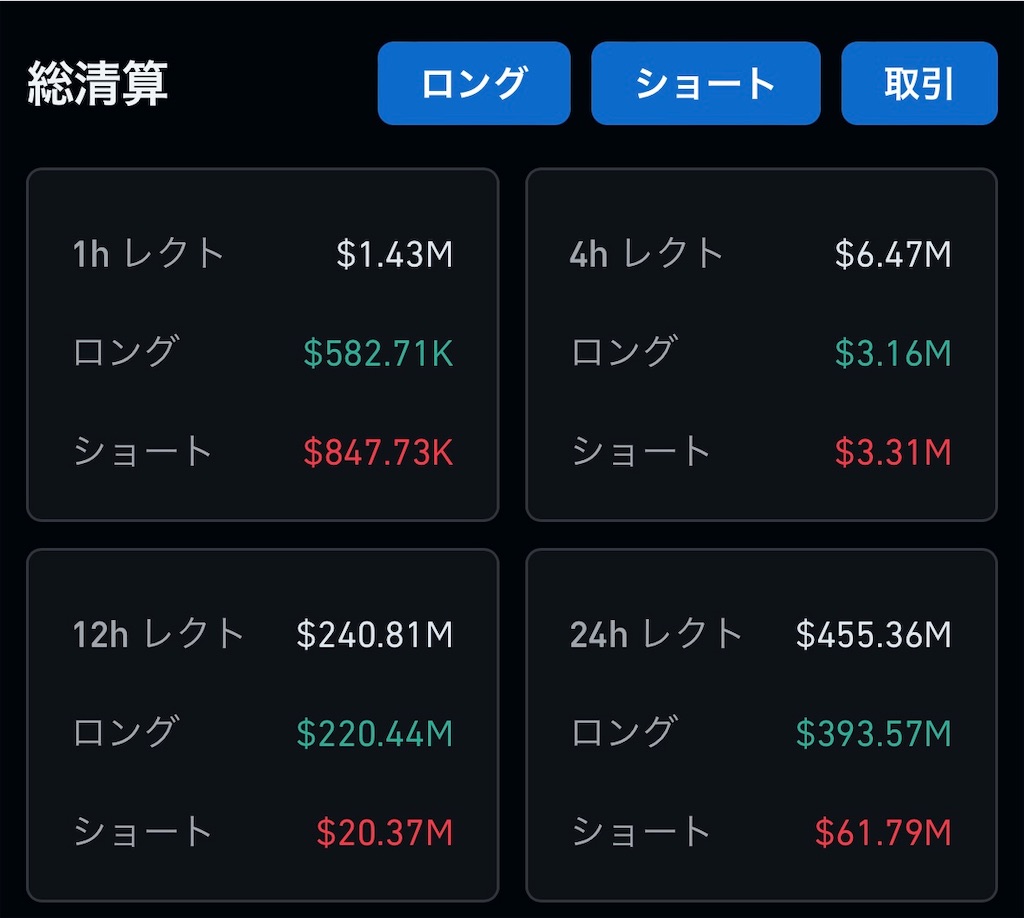Select the $220.44M long value
Screen dimensions: 1024x918
click(375, 733)
